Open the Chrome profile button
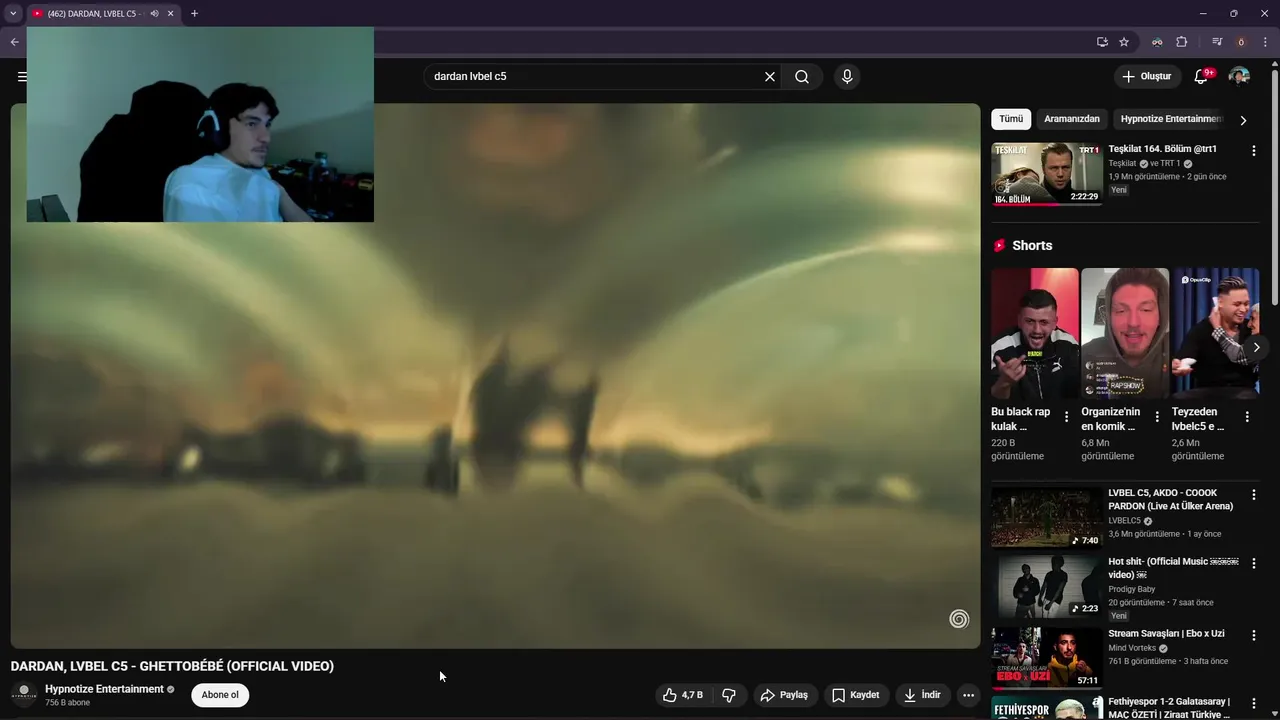 1241,42
